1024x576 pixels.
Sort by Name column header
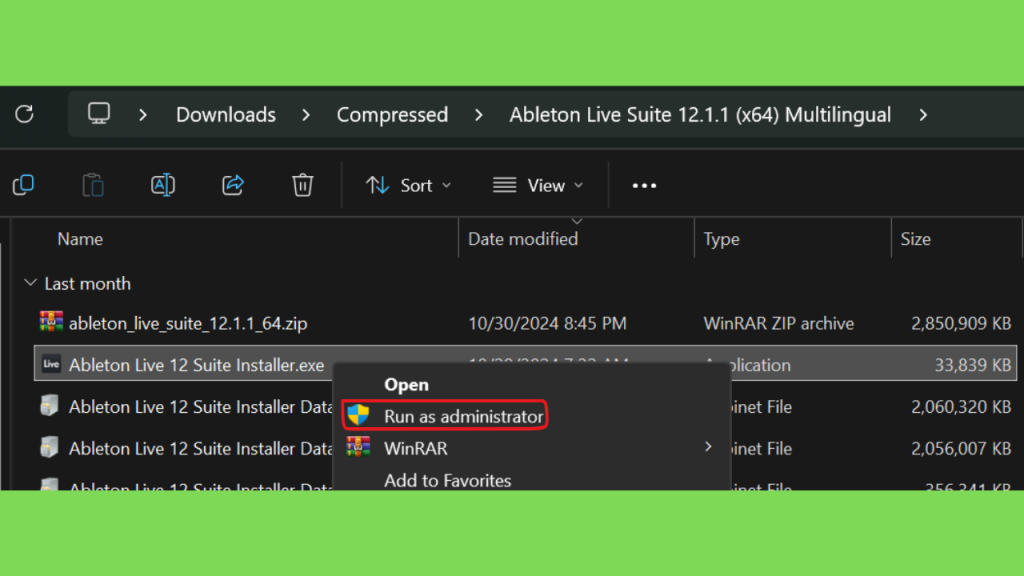point(80,239)
